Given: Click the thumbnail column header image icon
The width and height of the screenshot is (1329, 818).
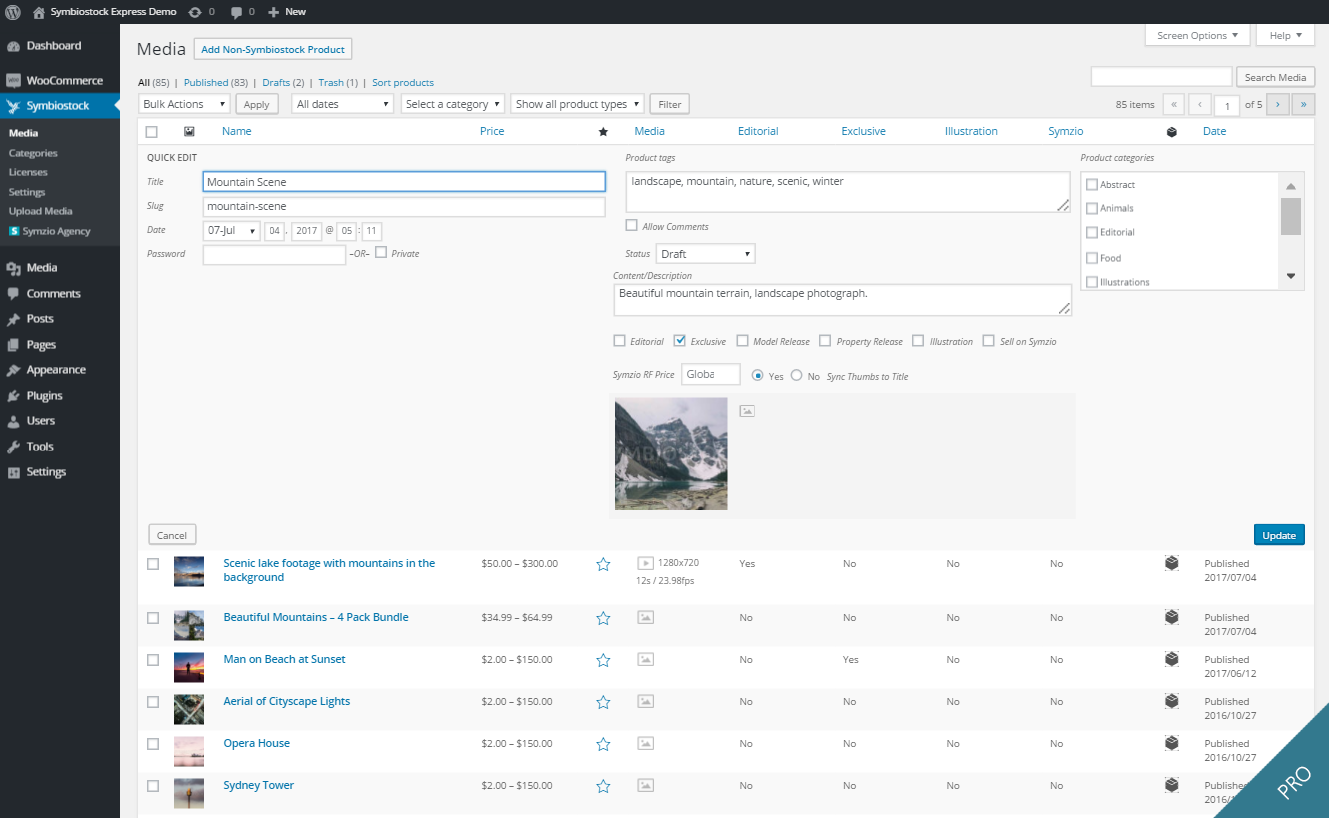Looking at the screenshot, I should tap(189, 131).
